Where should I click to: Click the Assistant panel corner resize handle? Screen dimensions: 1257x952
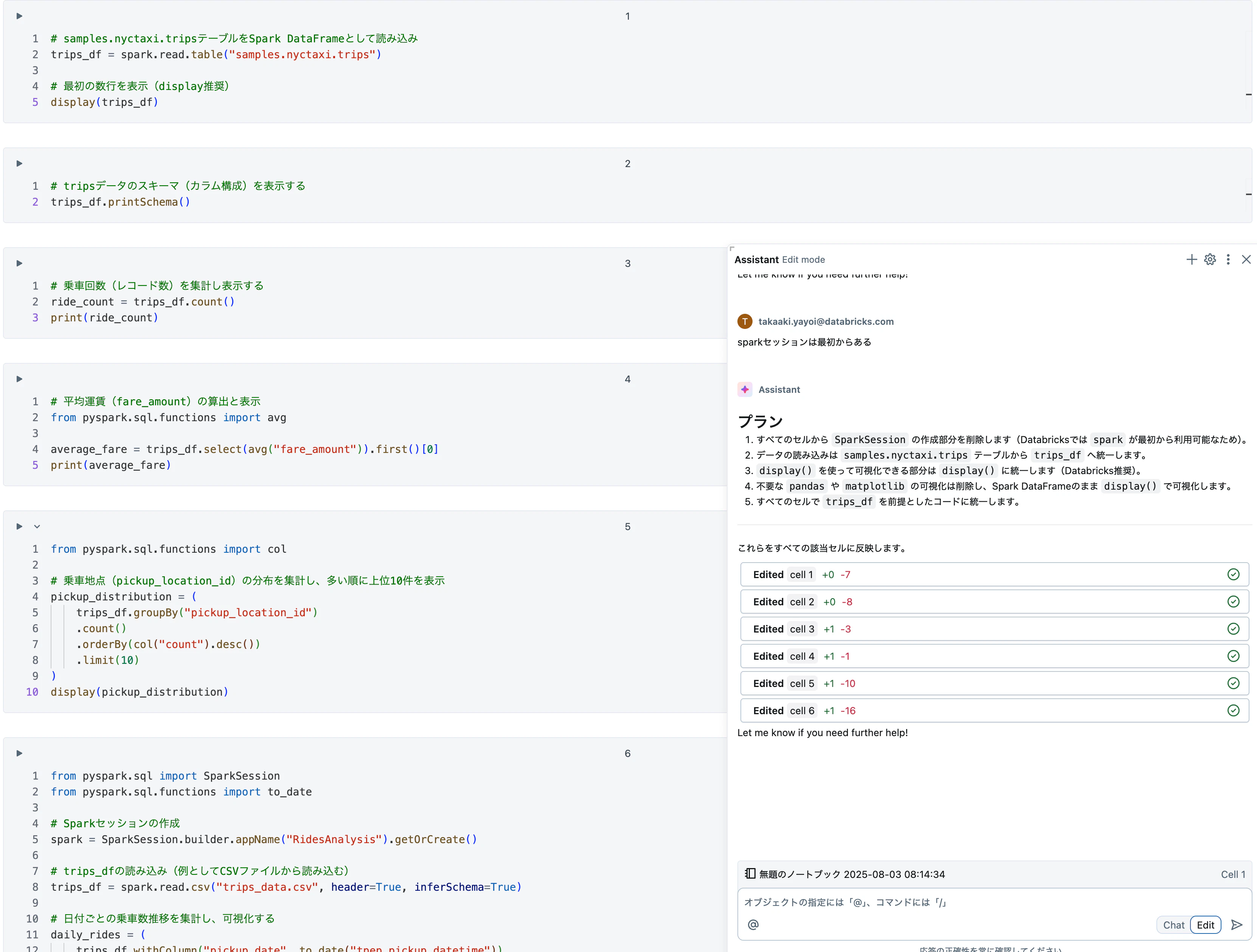(732, 249)
